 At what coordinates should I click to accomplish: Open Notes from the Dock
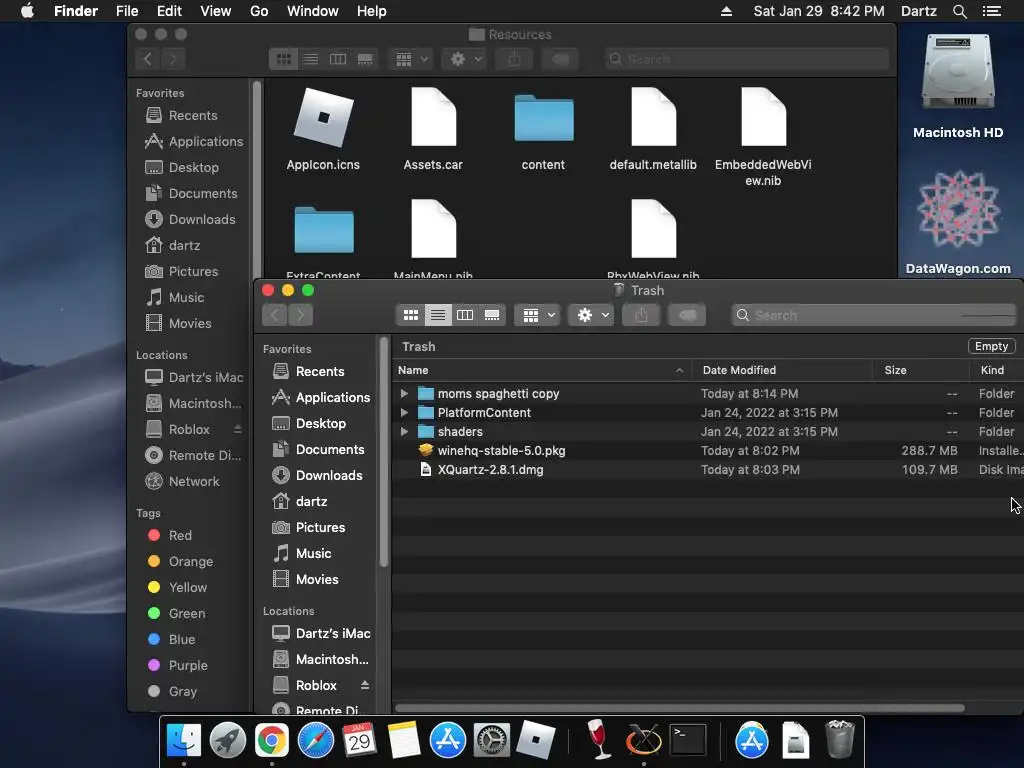[x=404, y=741]
